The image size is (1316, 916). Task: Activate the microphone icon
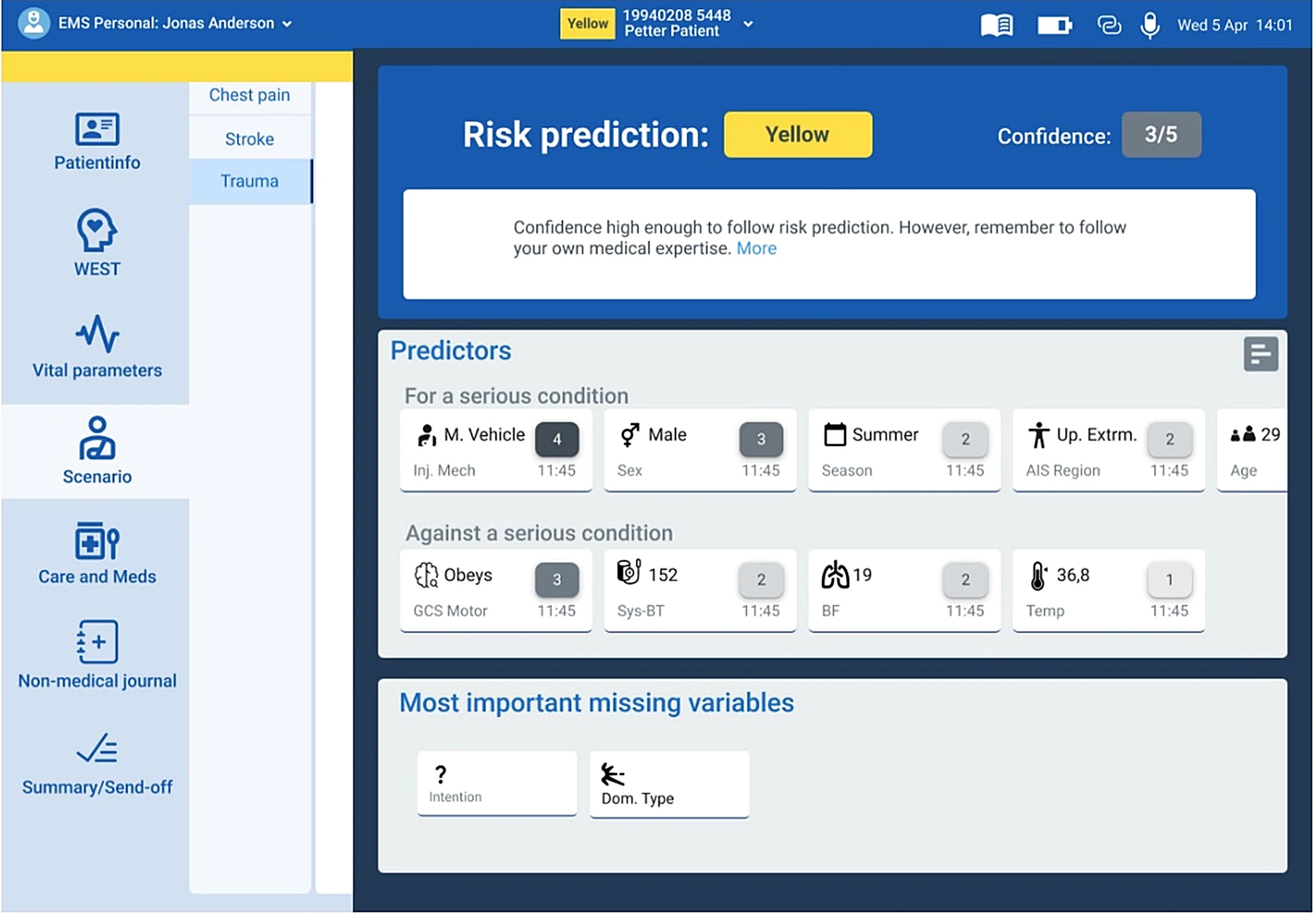pyautogui.click(x=1150, y=25)
